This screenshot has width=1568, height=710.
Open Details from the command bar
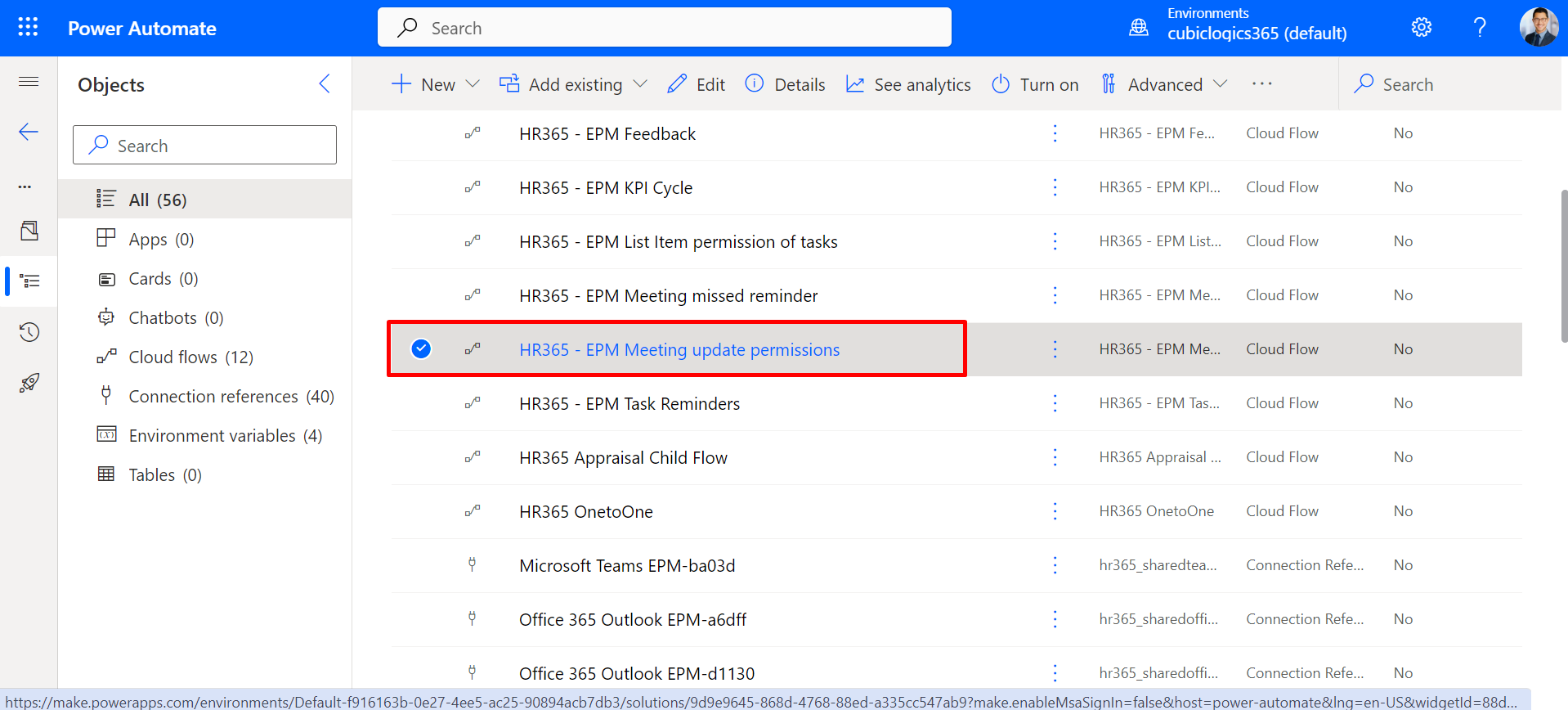click(786, 84)
